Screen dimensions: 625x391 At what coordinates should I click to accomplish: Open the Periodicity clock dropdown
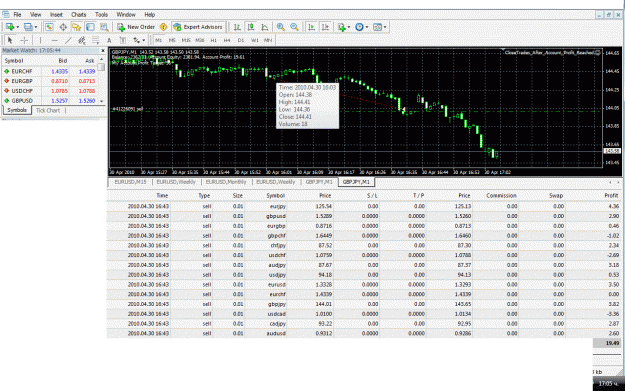coord(362,27)
